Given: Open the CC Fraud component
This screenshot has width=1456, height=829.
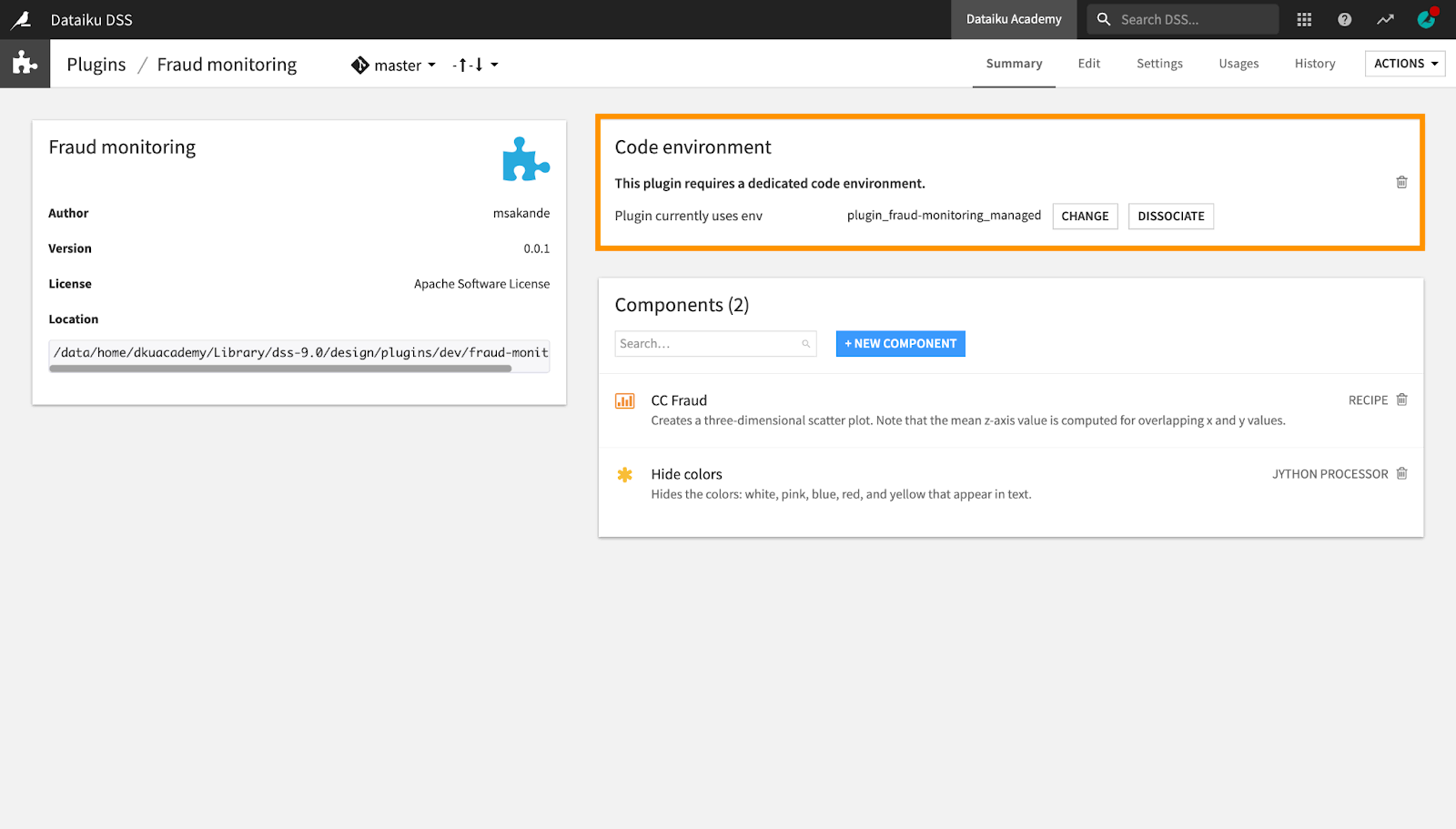Looking at the screenshot, I should click(679, 400).
